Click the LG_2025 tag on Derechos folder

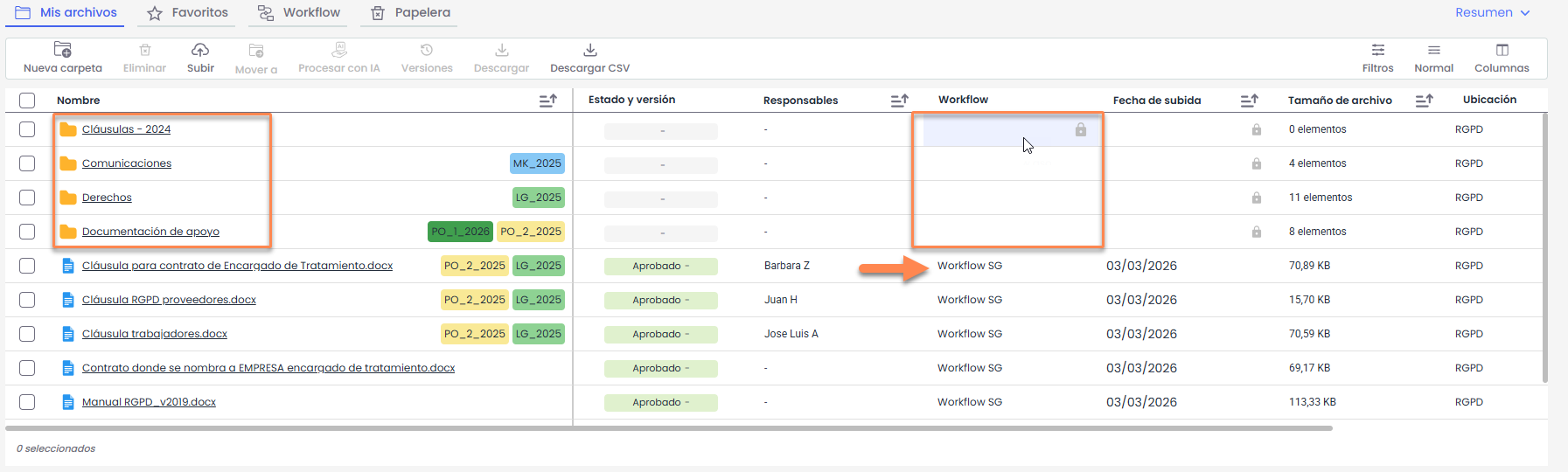[538, 198]
